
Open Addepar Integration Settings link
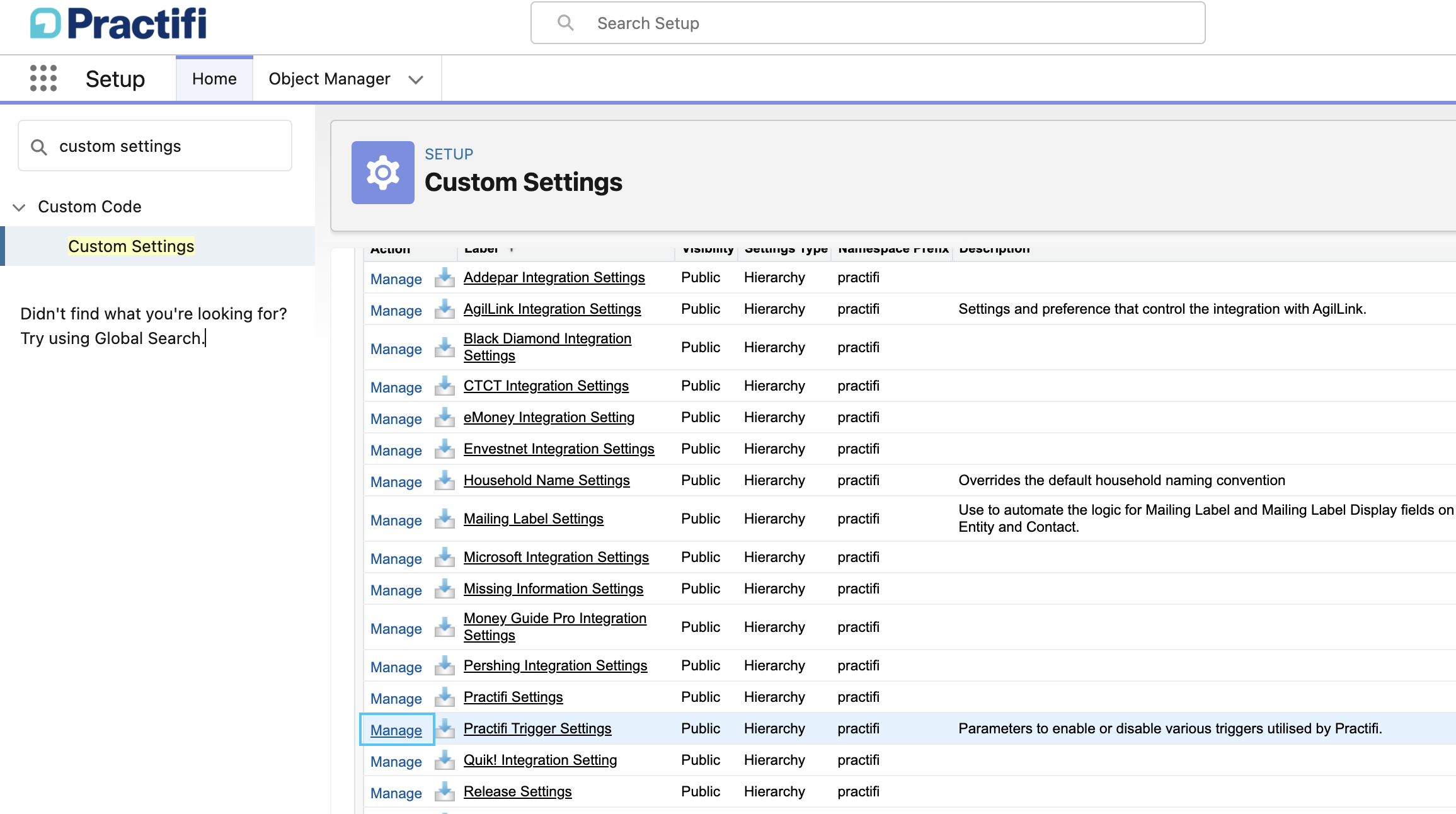554,277
